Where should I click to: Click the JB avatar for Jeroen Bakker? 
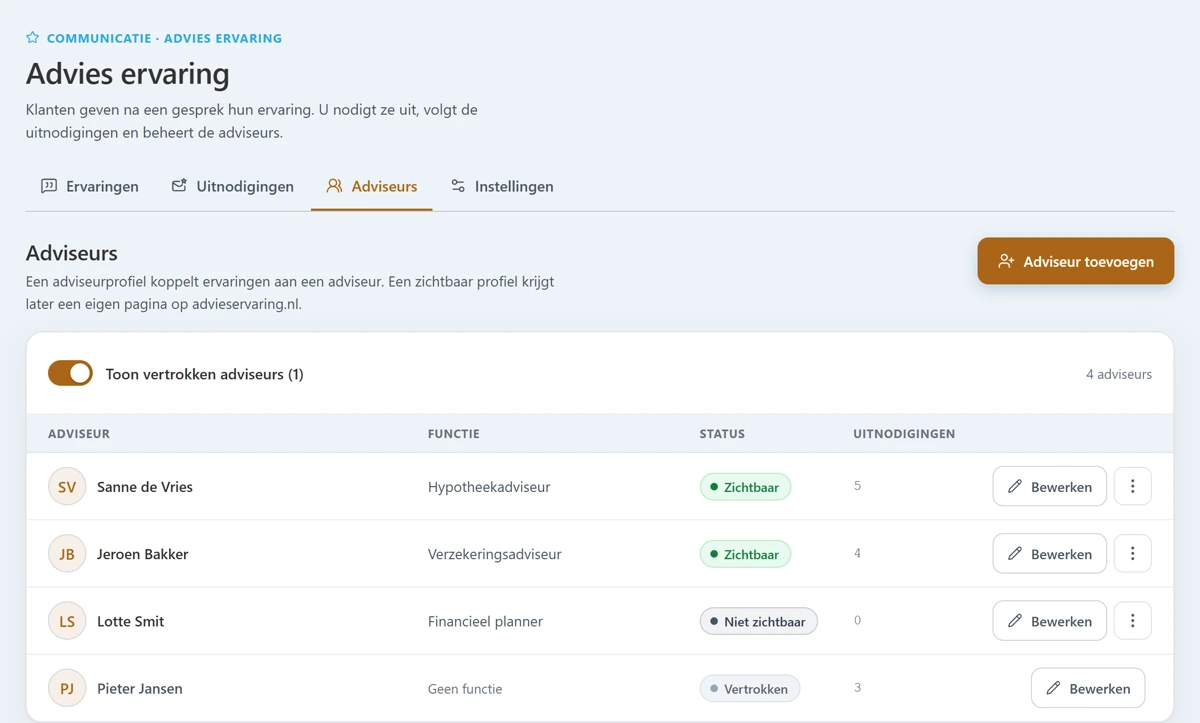pos(67,554)
